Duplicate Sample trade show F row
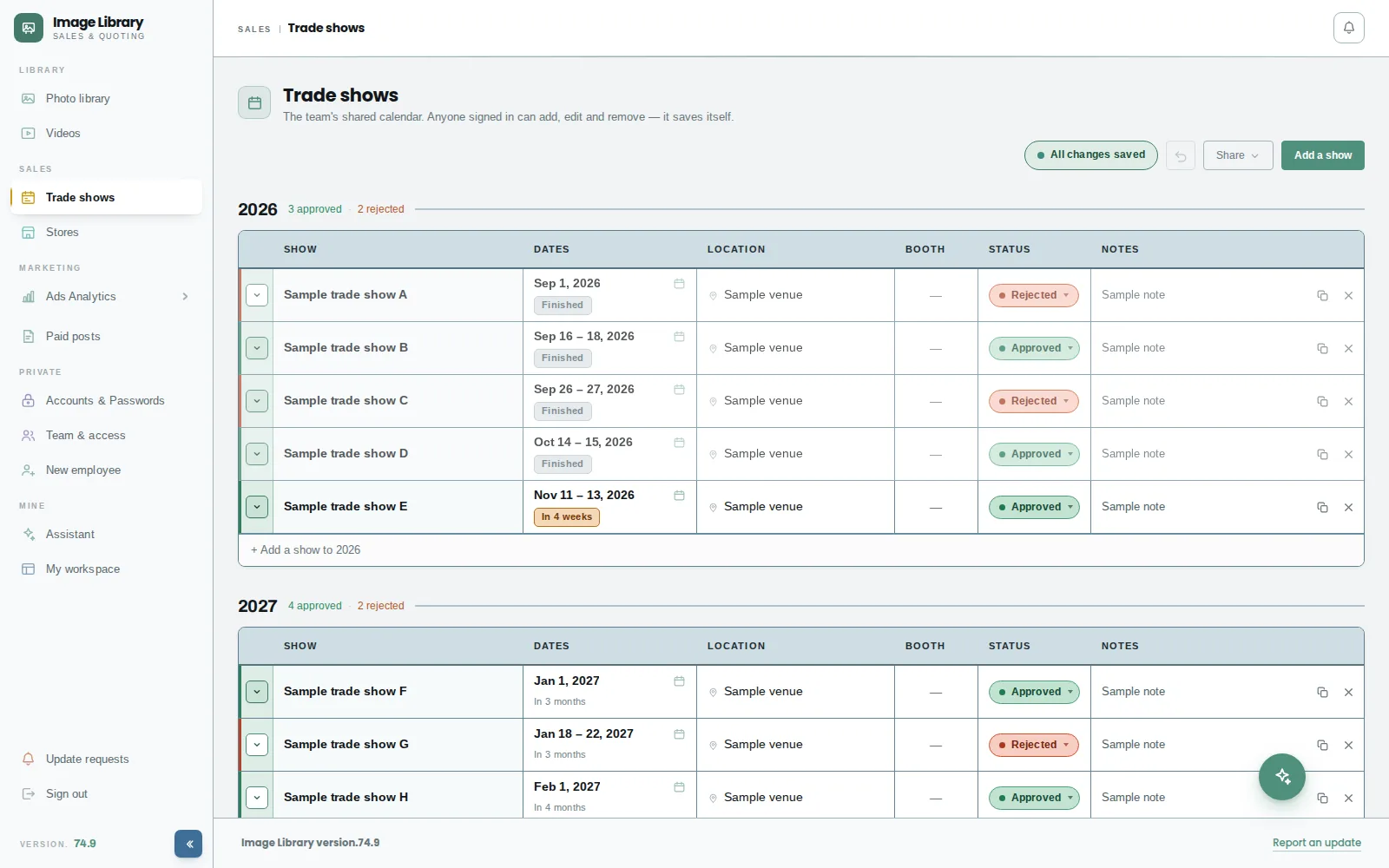This screenshot has width=1389, height=868. click(x=1322, y=692)
